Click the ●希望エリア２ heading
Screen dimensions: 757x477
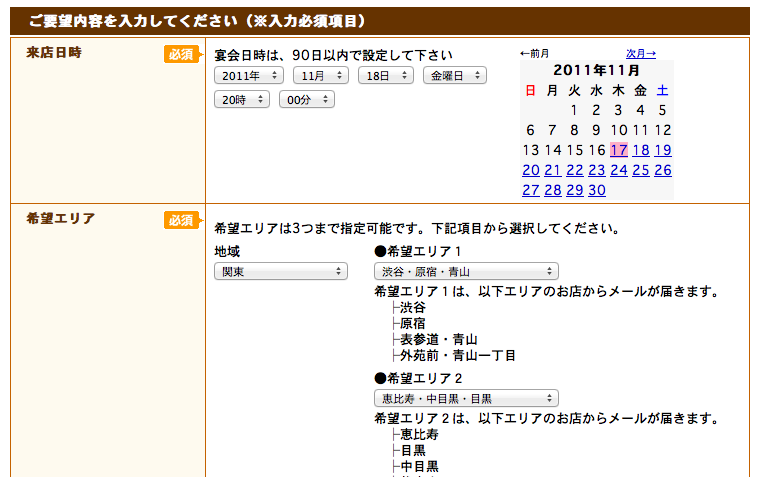tap(419, 379)
